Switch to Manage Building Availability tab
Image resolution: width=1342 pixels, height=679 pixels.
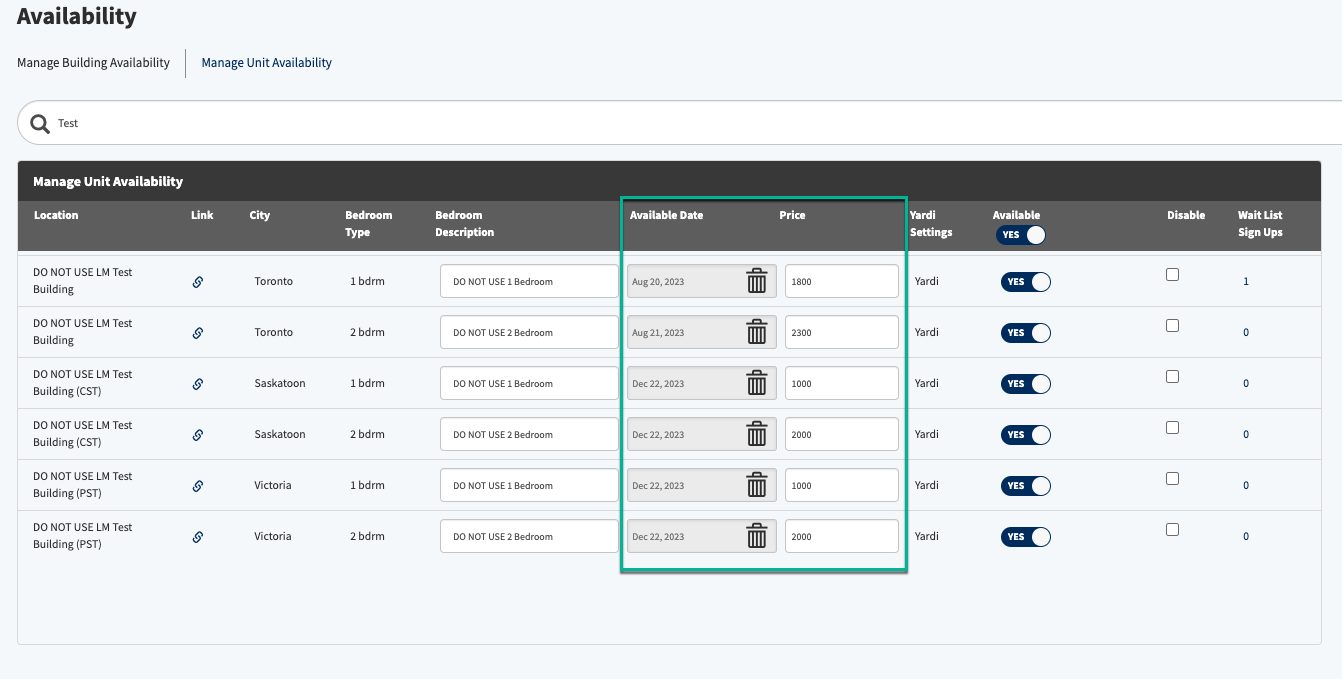click(93, 63)
